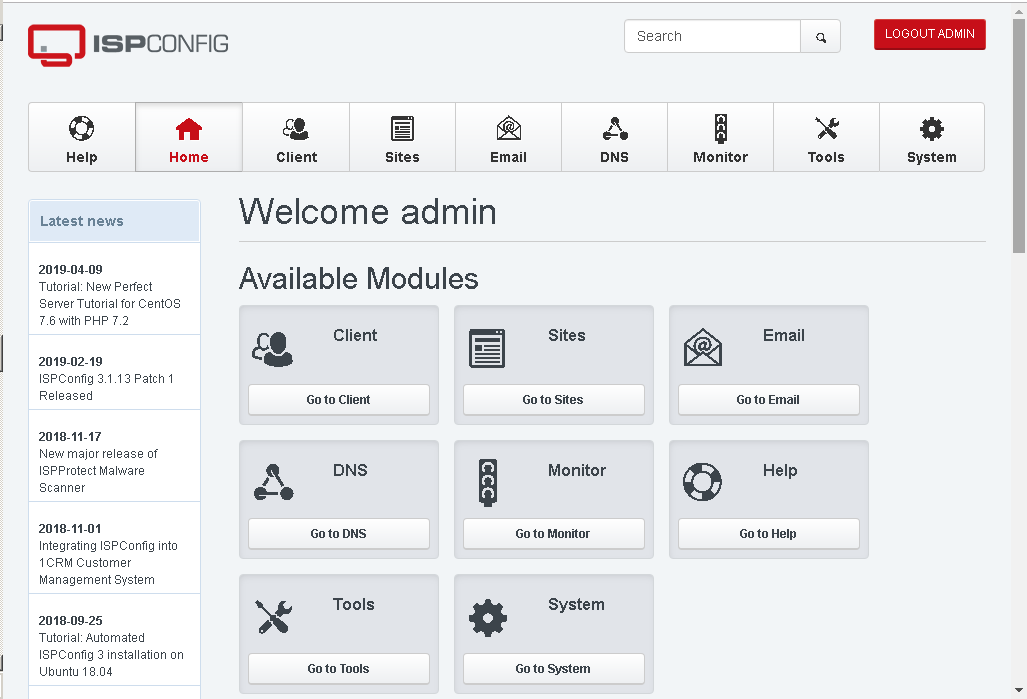The width and height of the screenshot is (1027, 699).
Task: Click the Welcome admin heading
Action: pos(367,212)
